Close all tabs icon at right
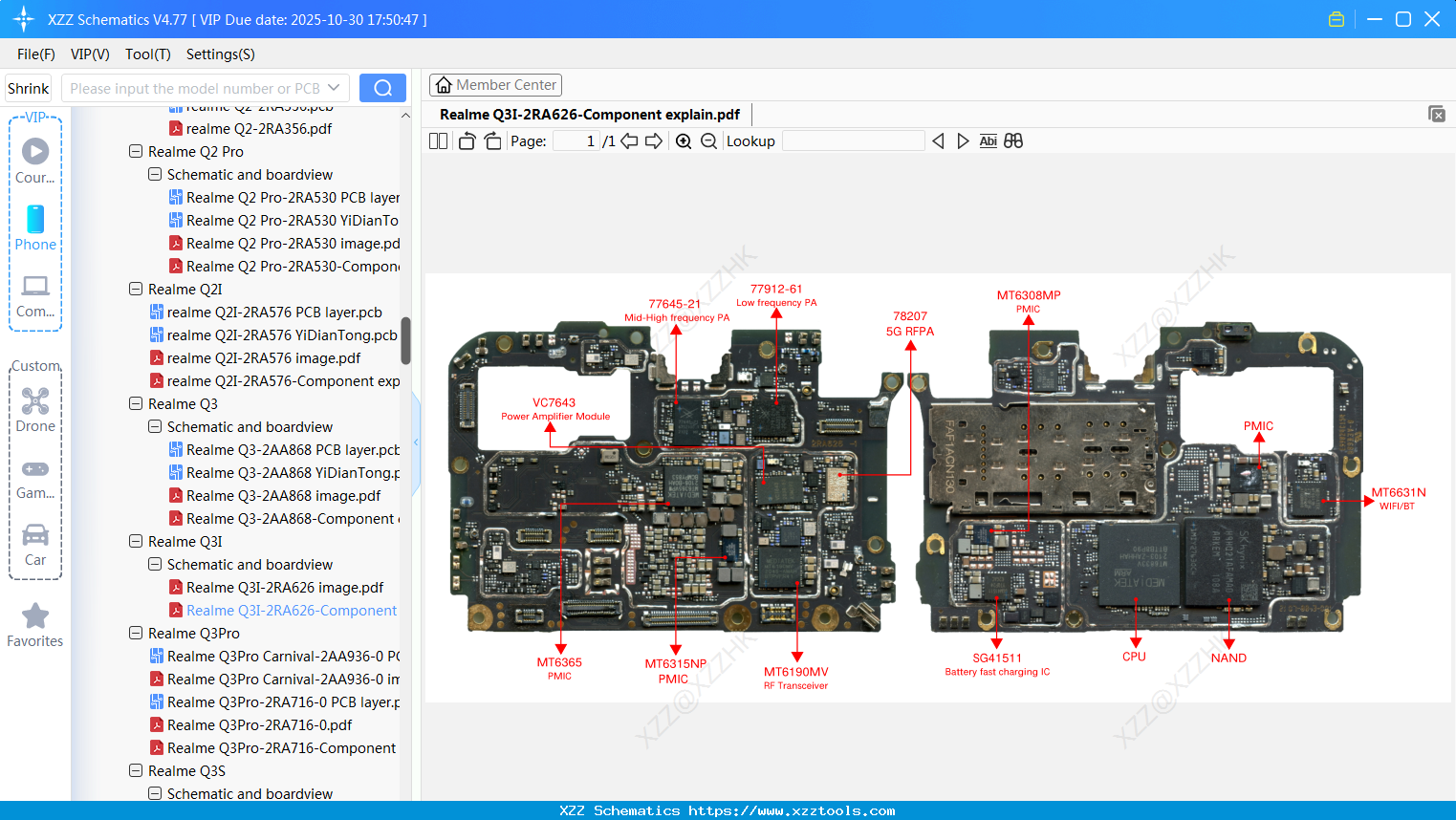The width and height of the screenshot is (1456, 820). [1437, 114]
